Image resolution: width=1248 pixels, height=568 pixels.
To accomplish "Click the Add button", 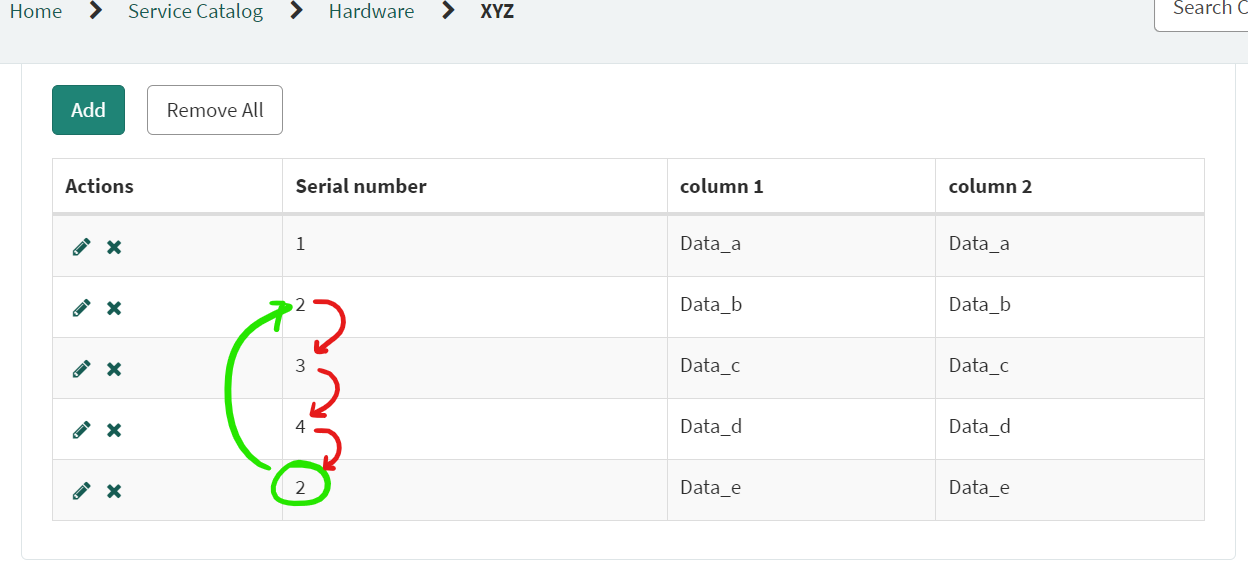I will coord(88,110).
